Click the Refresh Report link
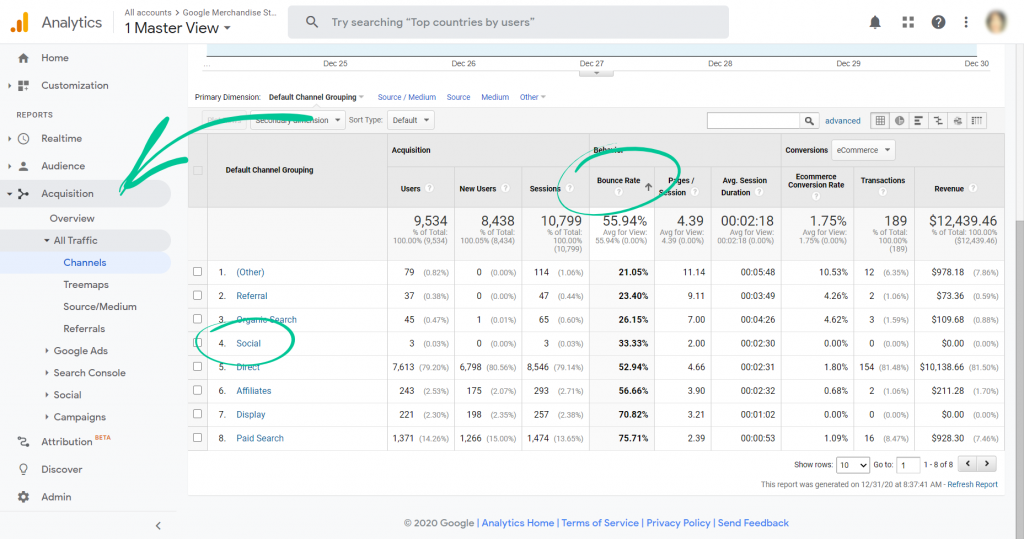 pos(972,485)
